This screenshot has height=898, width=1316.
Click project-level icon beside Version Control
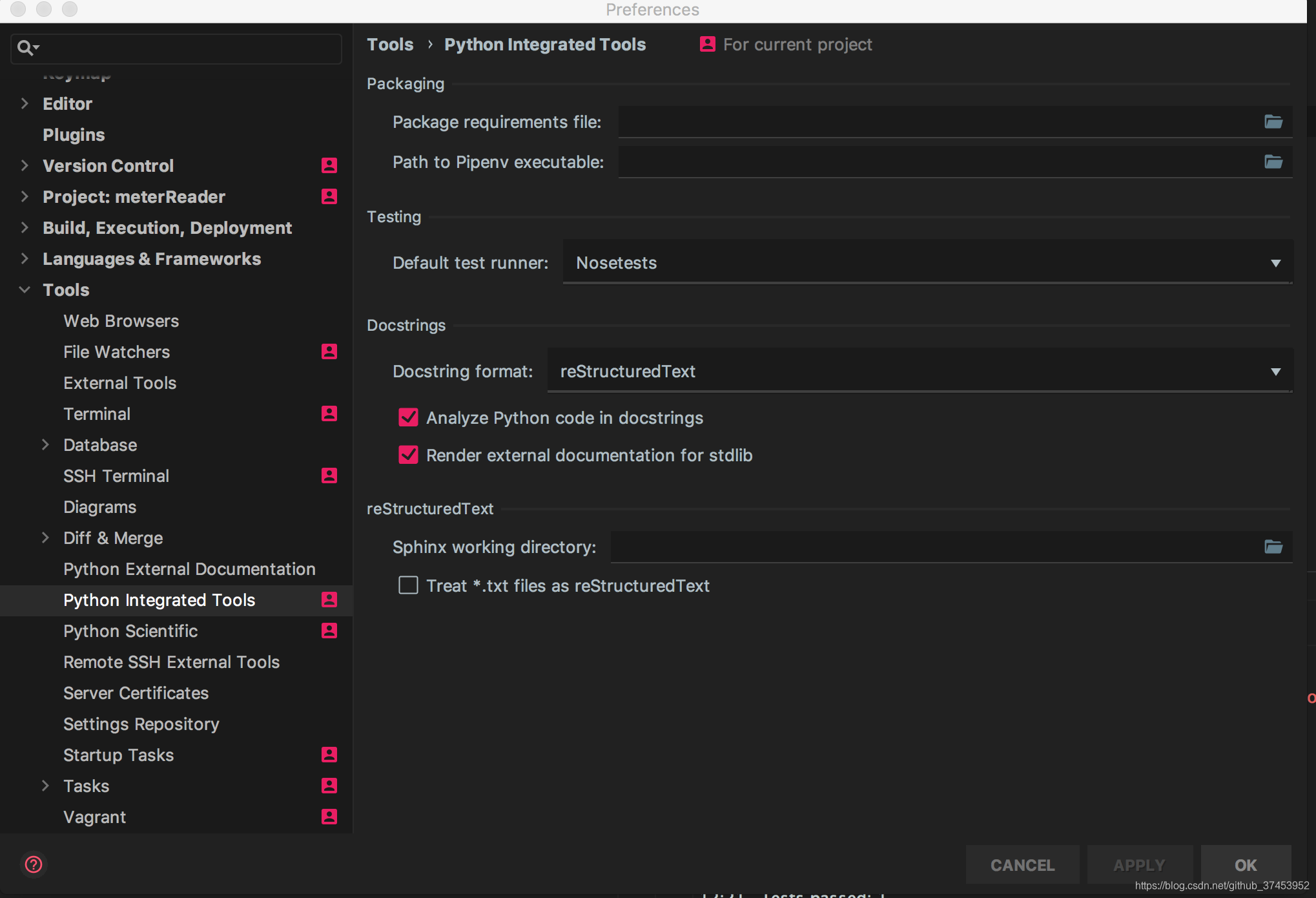pos(329,165)
